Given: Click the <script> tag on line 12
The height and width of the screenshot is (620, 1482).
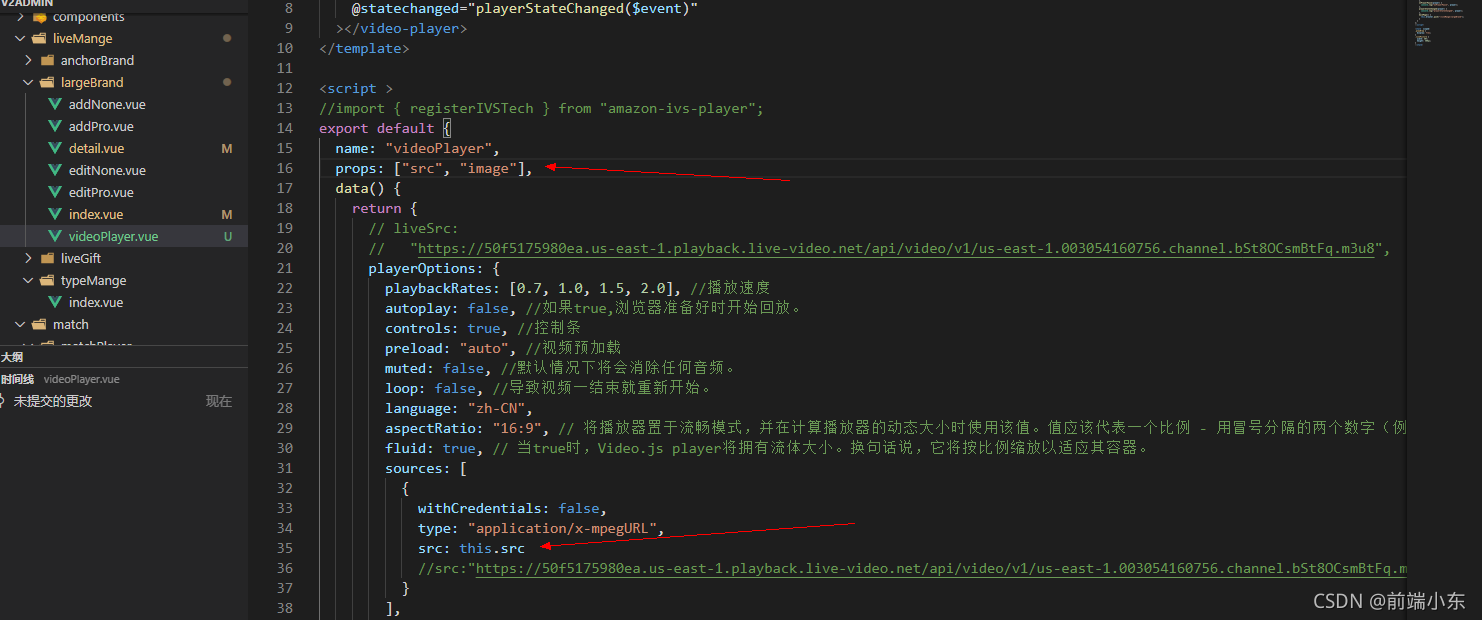Looking at the screenshot, I should (x=356, y=89).
